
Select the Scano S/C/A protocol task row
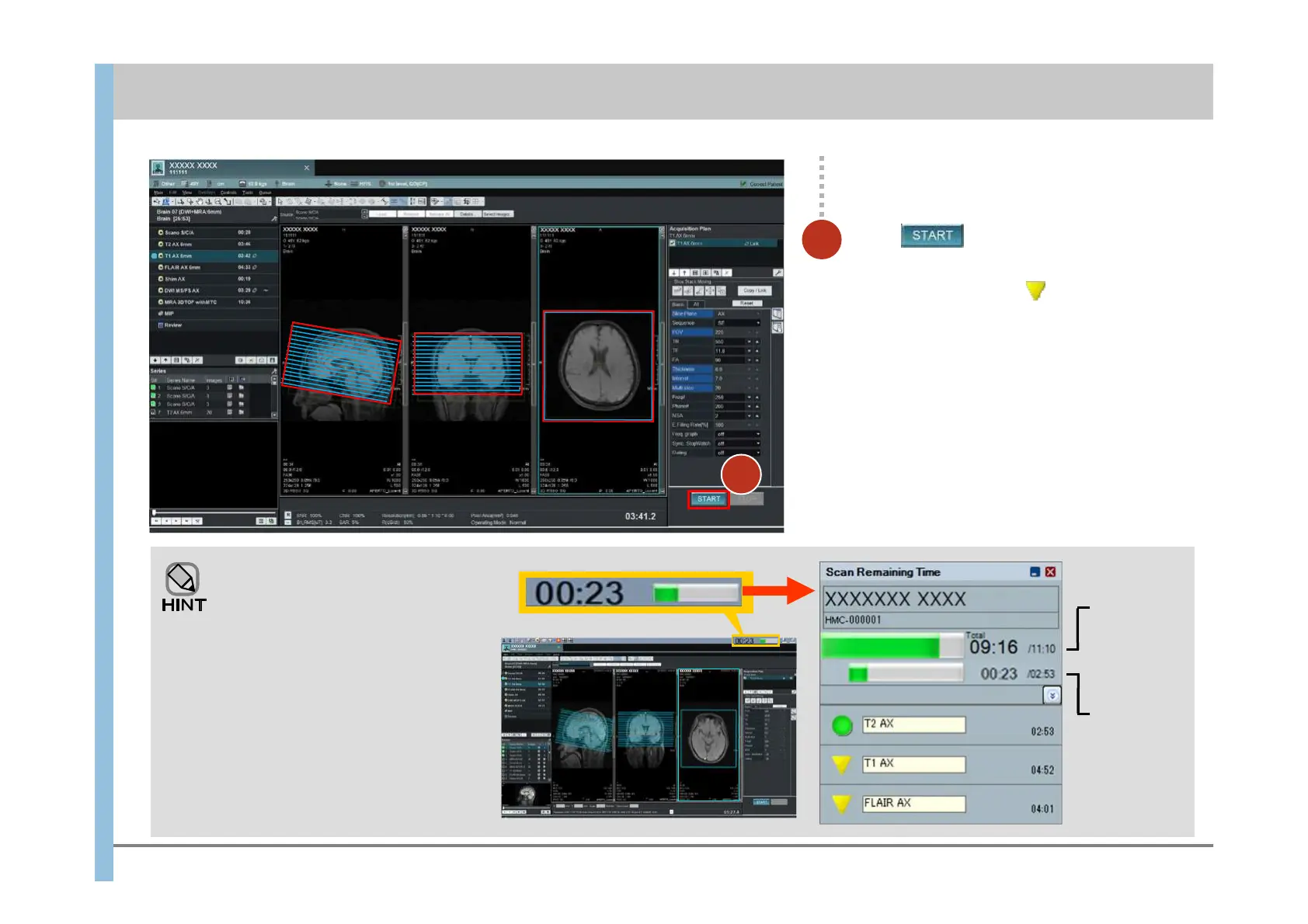[x=214, y=232]
